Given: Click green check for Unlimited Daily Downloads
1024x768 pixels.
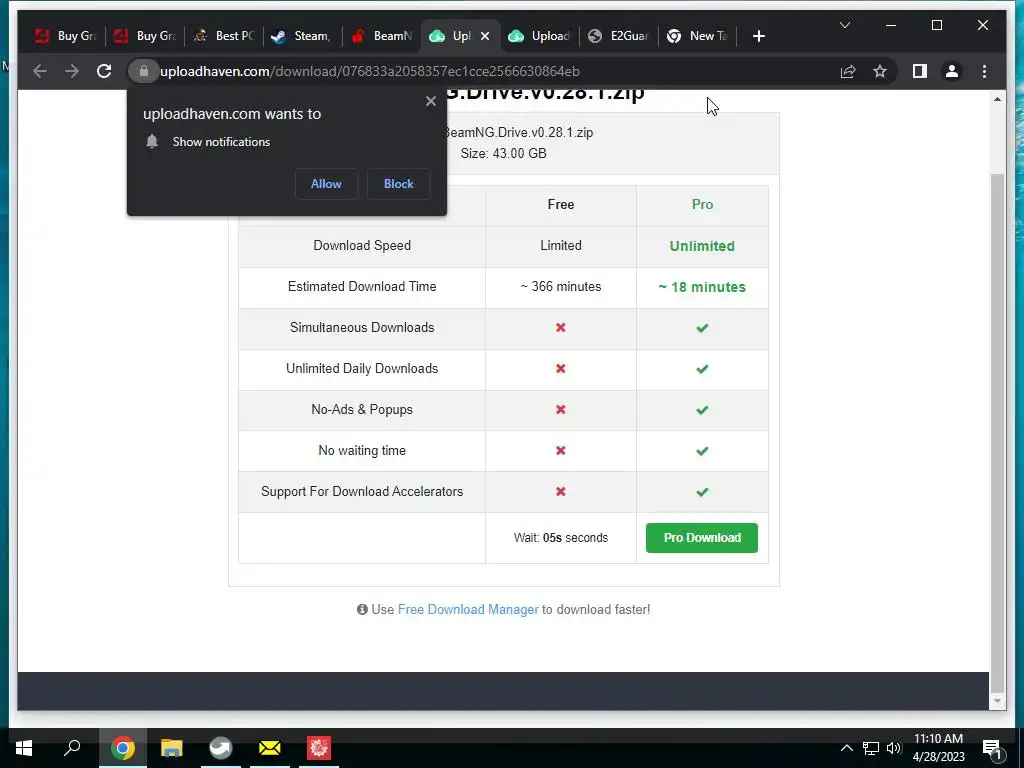Looking at the screenshot, I should click(x=702, y=369).
